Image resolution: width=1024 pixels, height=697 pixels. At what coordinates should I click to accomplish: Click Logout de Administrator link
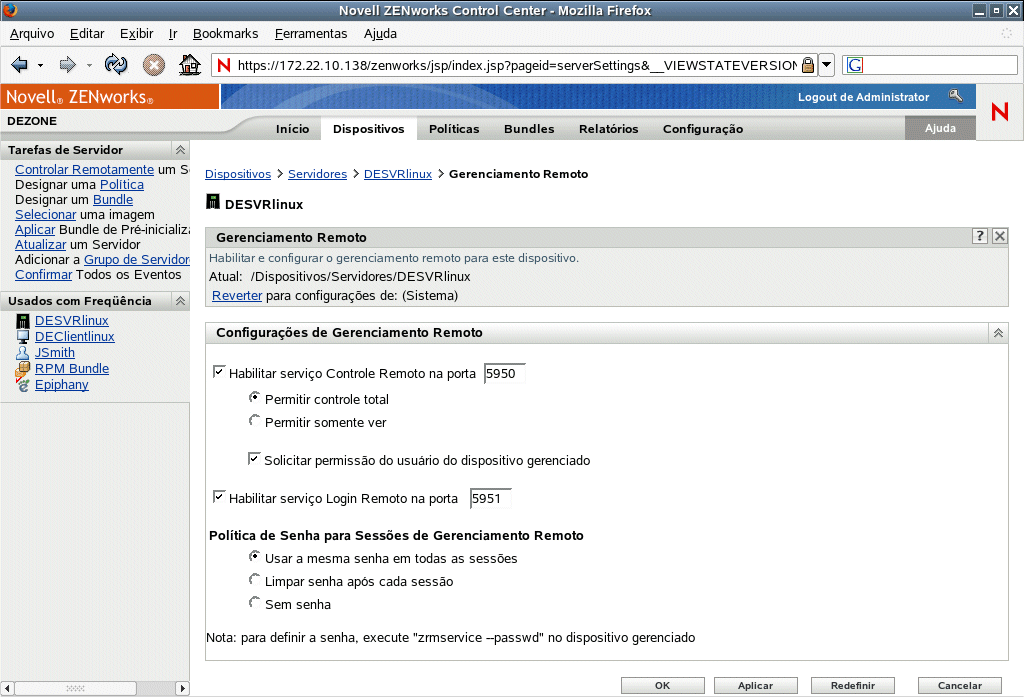863,97
